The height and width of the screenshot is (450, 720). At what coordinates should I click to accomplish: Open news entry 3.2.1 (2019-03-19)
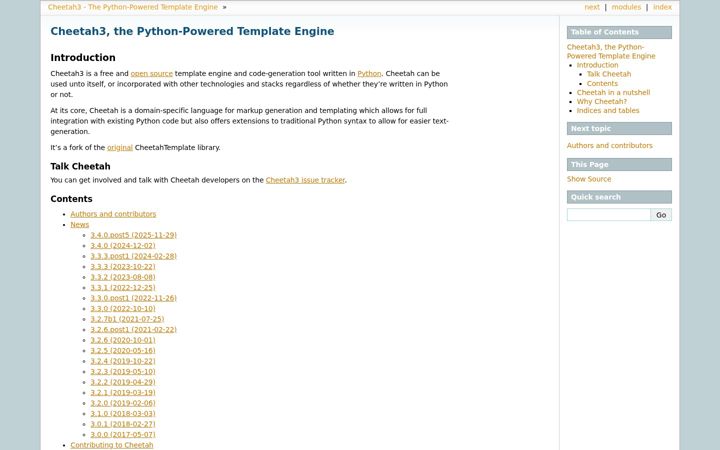[x=123, y=393]
